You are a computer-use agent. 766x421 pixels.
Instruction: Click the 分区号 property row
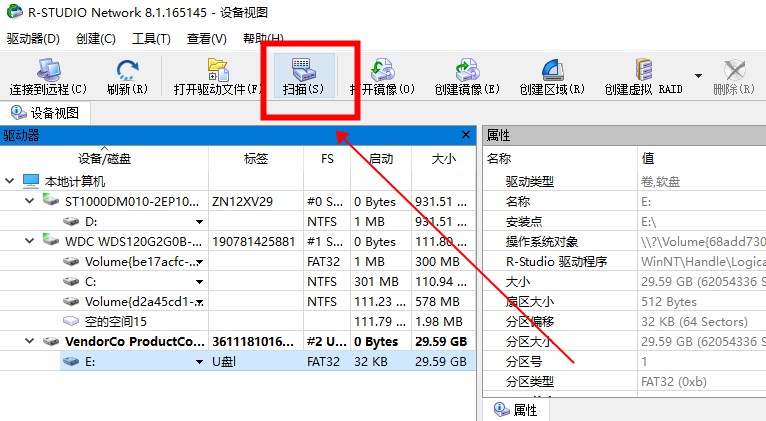[624, 361]
